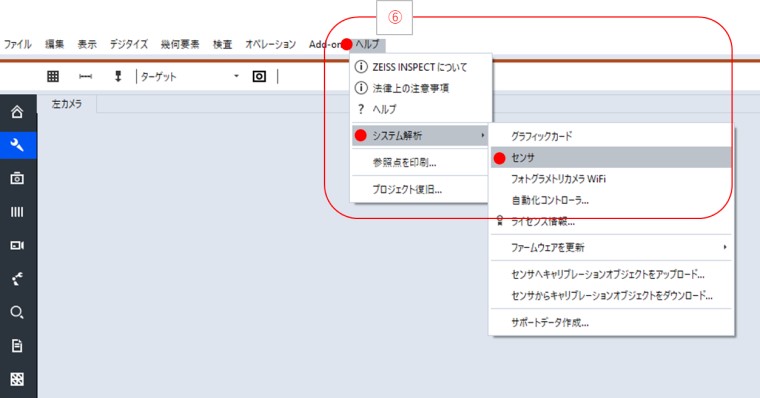Open the ヘルプ menu in menu bar
This screenshot has height=398, width=760.
click(367, 44)
